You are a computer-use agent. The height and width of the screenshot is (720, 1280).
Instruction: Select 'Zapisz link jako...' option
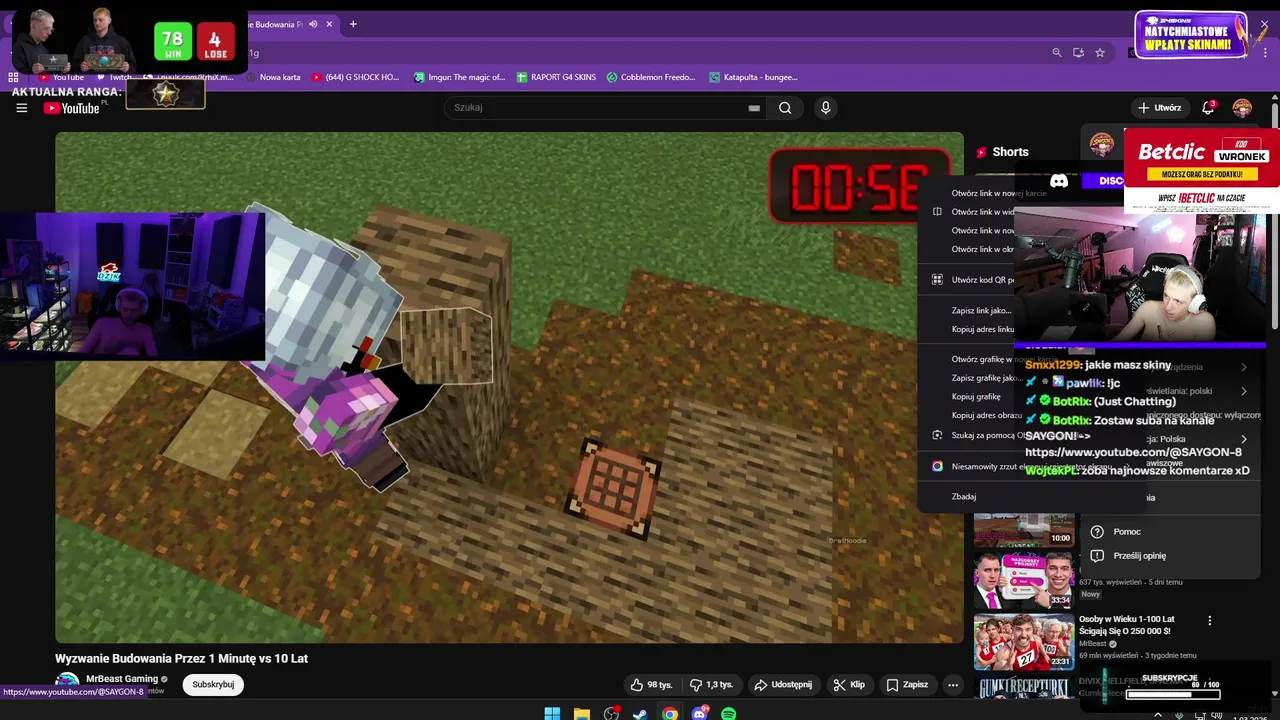click(981, 310)
